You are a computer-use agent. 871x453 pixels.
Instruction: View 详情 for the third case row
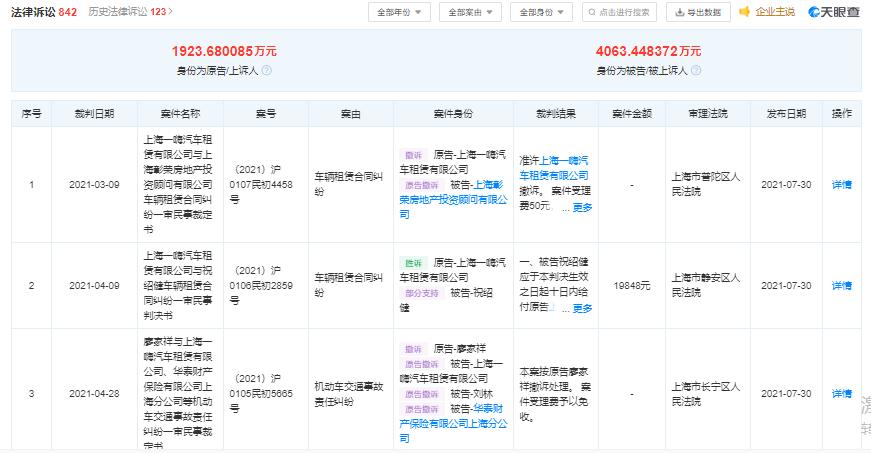coord(841,394)
